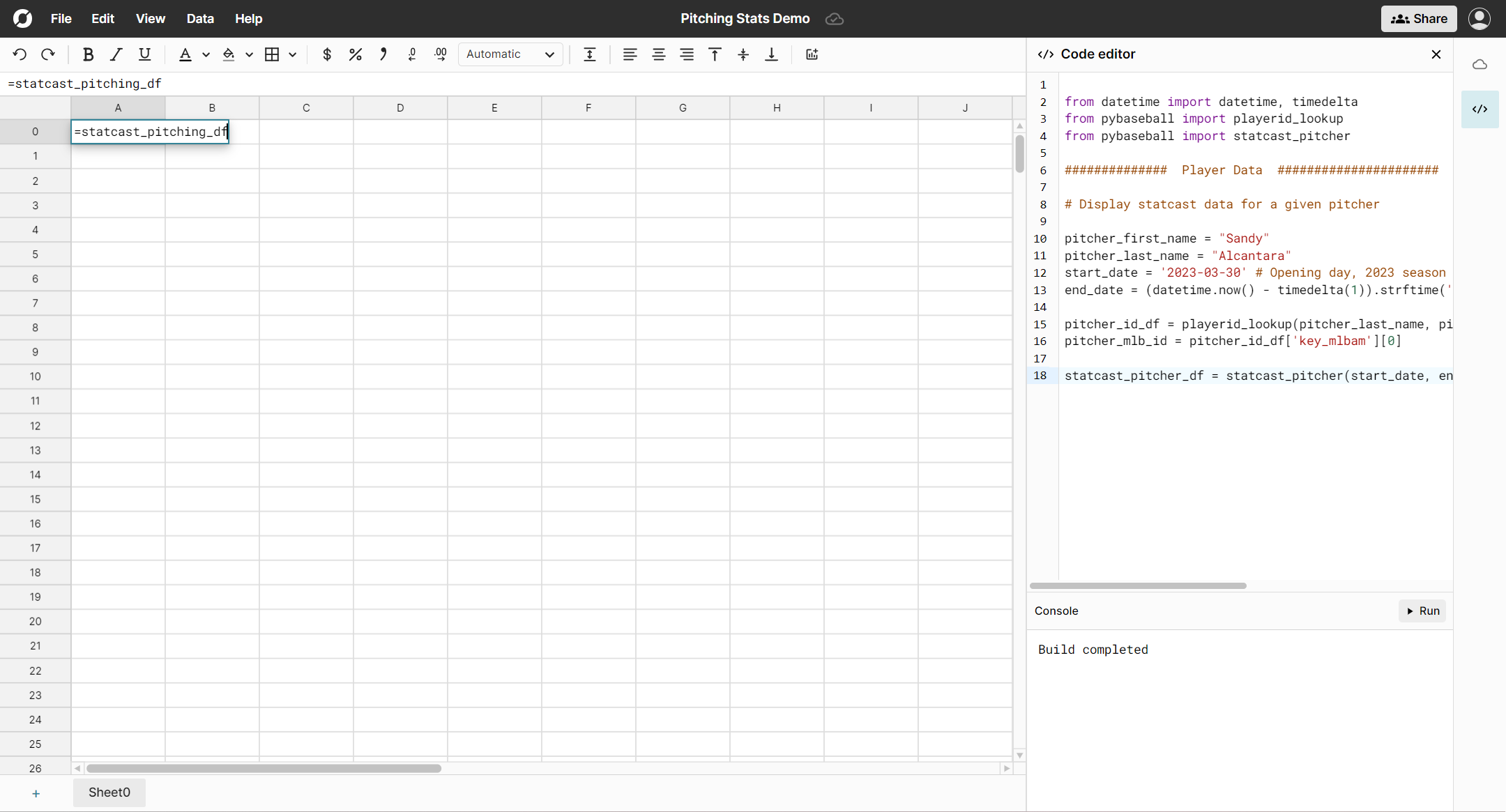Screen dimensions: 1506x812
Task: Undo the last action
Action: tap(20, 54)
